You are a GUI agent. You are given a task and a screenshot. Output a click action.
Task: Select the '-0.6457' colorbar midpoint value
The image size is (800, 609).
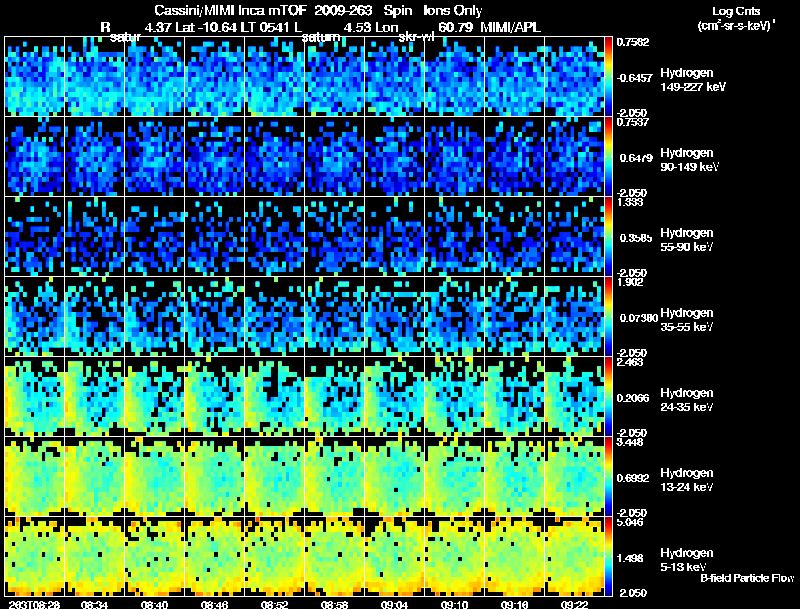(x=634, y=78)
